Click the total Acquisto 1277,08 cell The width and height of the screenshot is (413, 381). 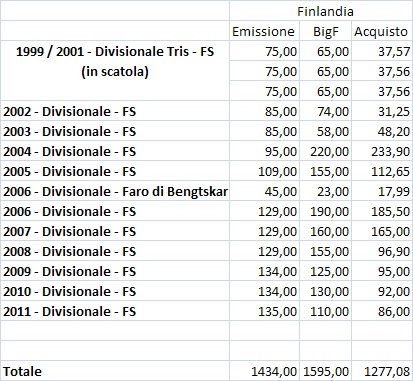(x=382, y=371)
